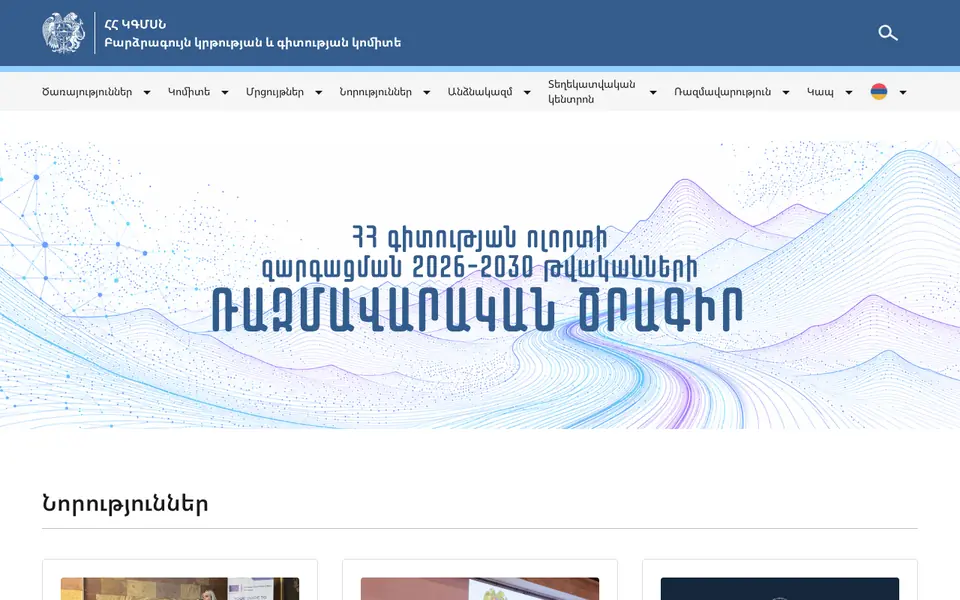This screenshot has width=960, height=600.
Task: Expand the Նորություններ menu arrow
Action: 427,92
